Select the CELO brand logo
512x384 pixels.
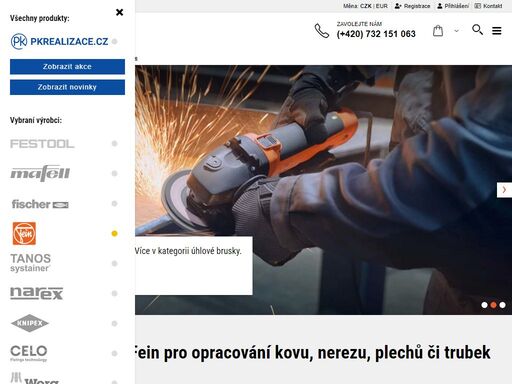(x=29, y=353)
